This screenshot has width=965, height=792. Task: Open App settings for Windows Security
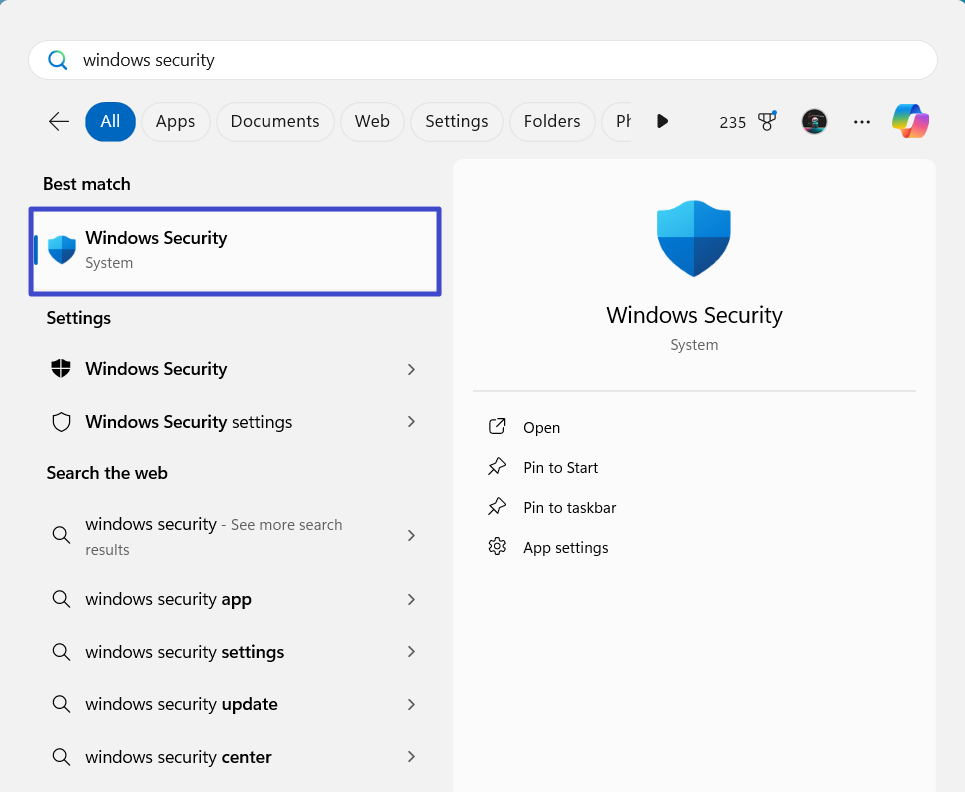(565, 547)
